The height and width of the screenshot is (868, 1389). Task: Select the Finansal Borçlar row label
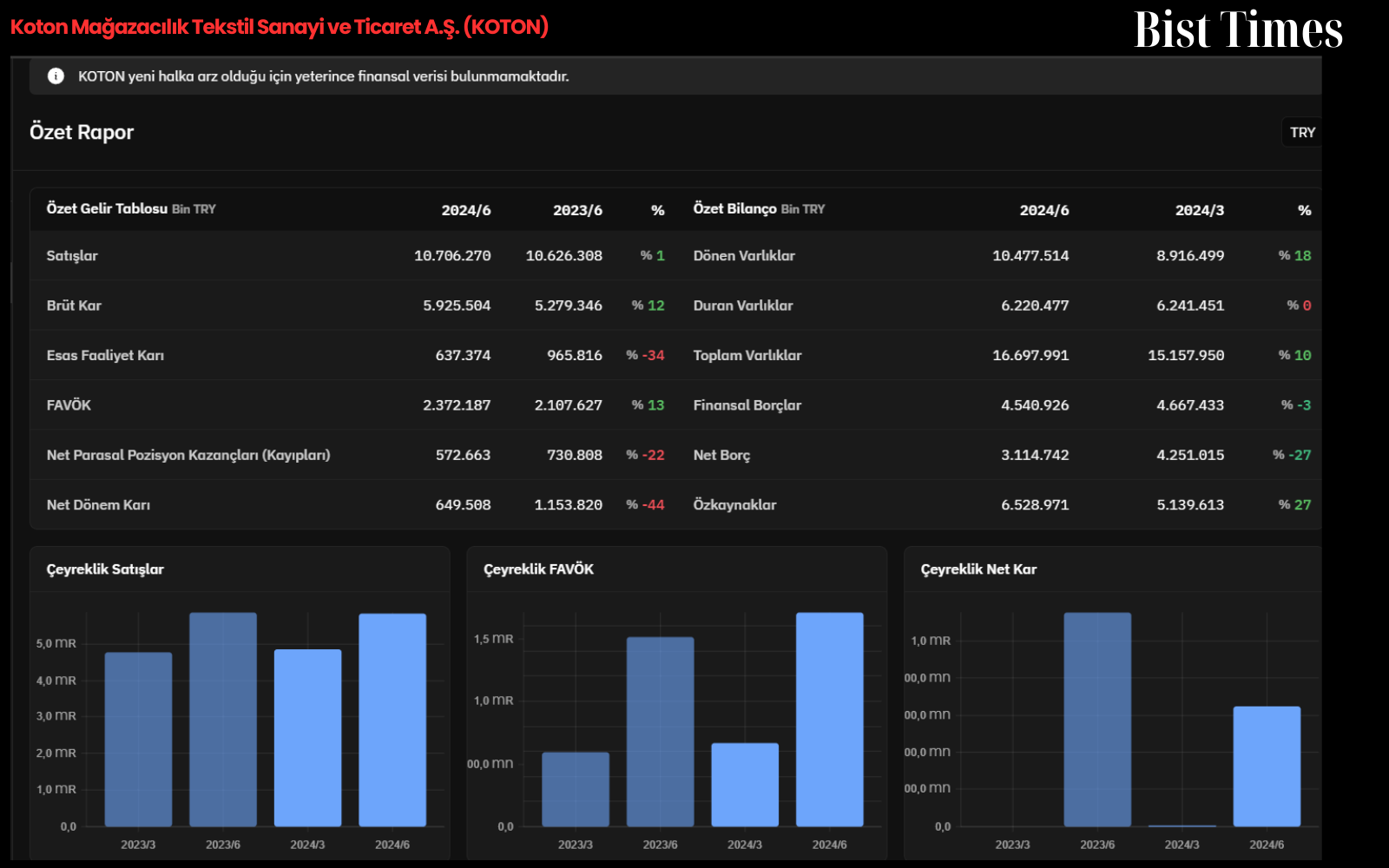pyautogui.click(x=747, y=405)
